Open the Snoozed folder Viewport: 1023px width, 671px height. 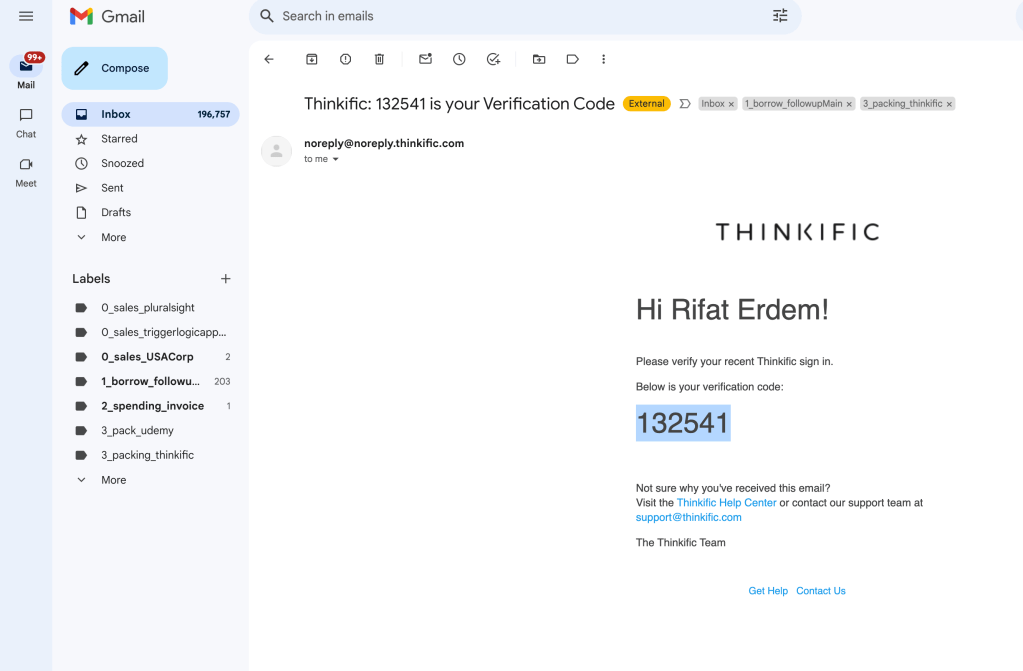click(150, 163)
